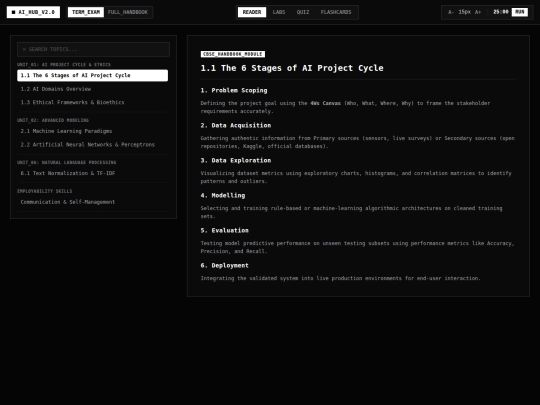This screenshot has height=405, width=540.
Task: Start the timer with RUN button
Action: (x=520, y=12)
